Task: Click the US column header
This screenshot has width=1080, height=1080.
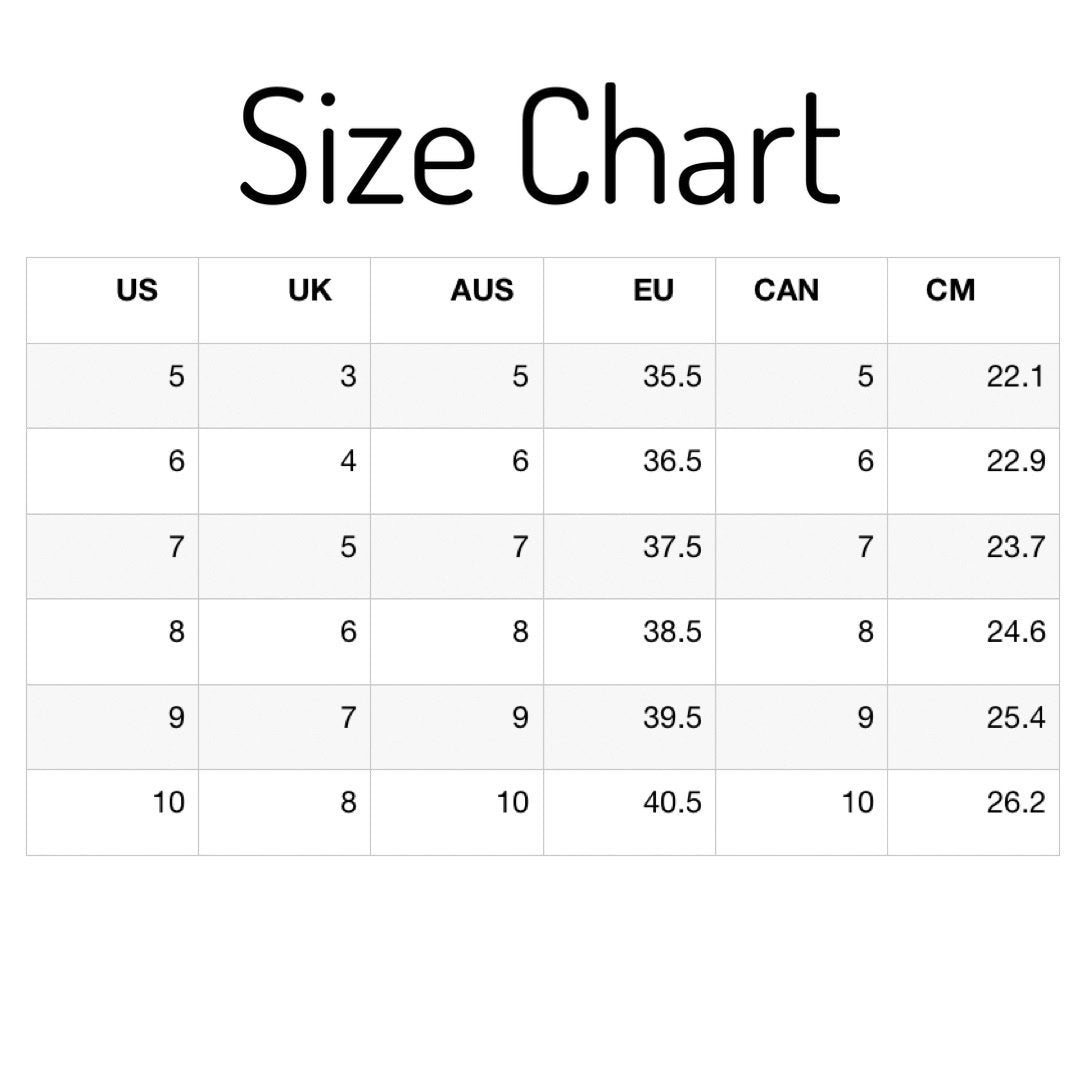Action: click(137, 290)
